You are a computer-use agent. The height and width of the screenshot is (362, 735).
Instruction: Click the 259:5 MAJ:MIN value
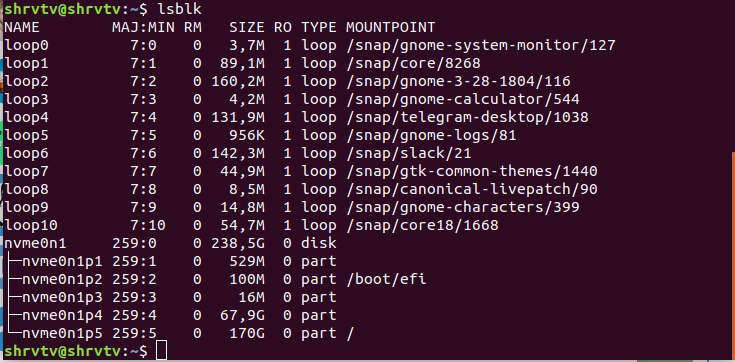click(134, 333)
